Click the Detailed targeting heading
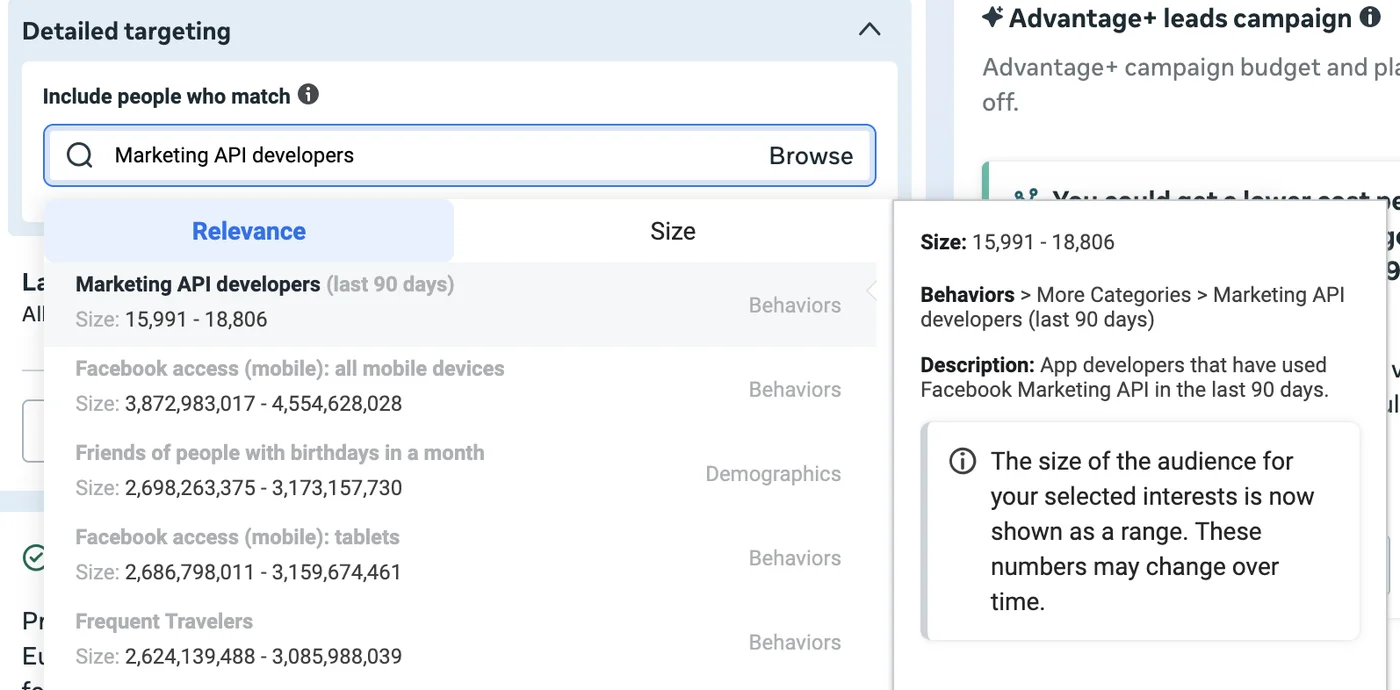 (x=126, y=31)
